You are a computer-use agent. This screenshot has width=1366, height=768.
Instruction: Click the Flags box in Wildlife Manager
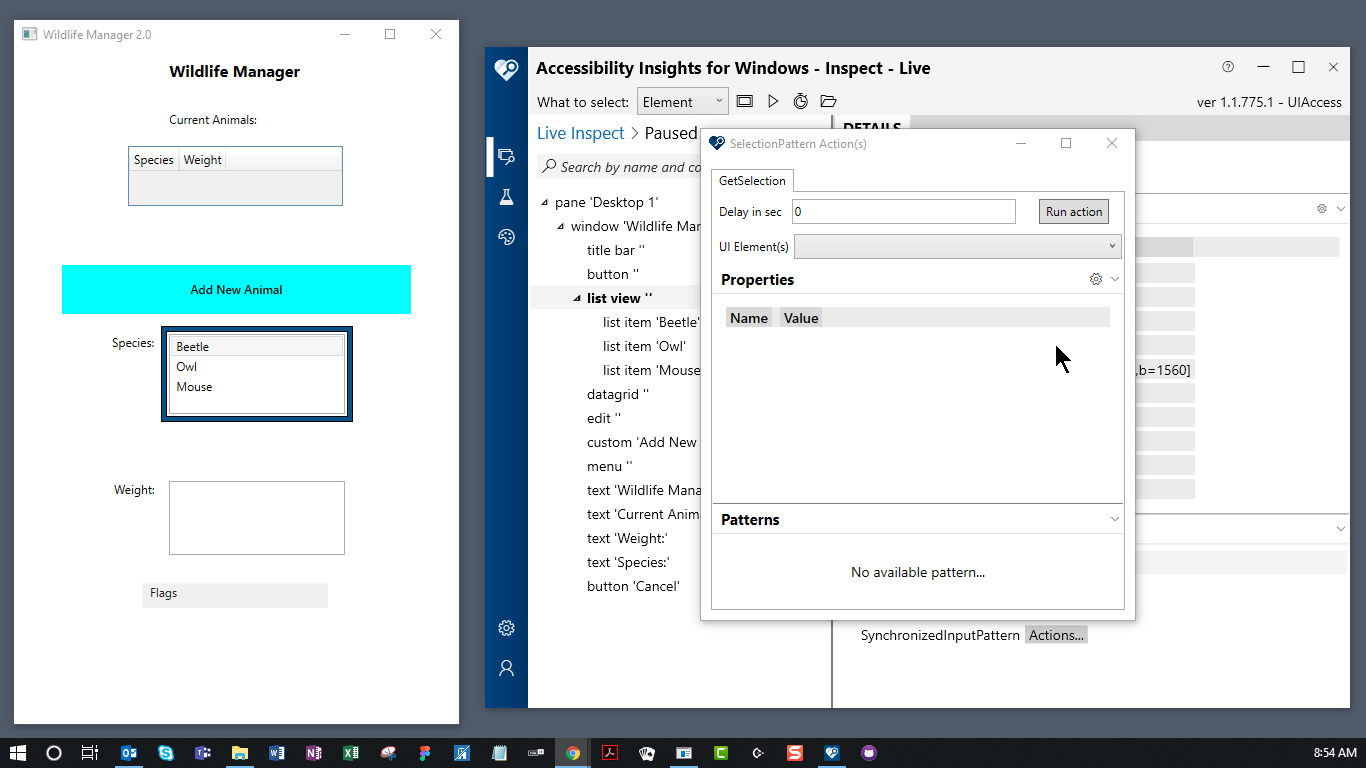point(235,595)
